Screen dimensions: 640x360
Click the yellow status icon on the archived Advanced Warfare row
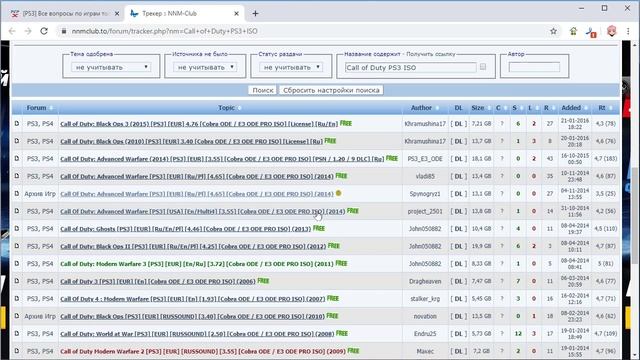point(338,193)
